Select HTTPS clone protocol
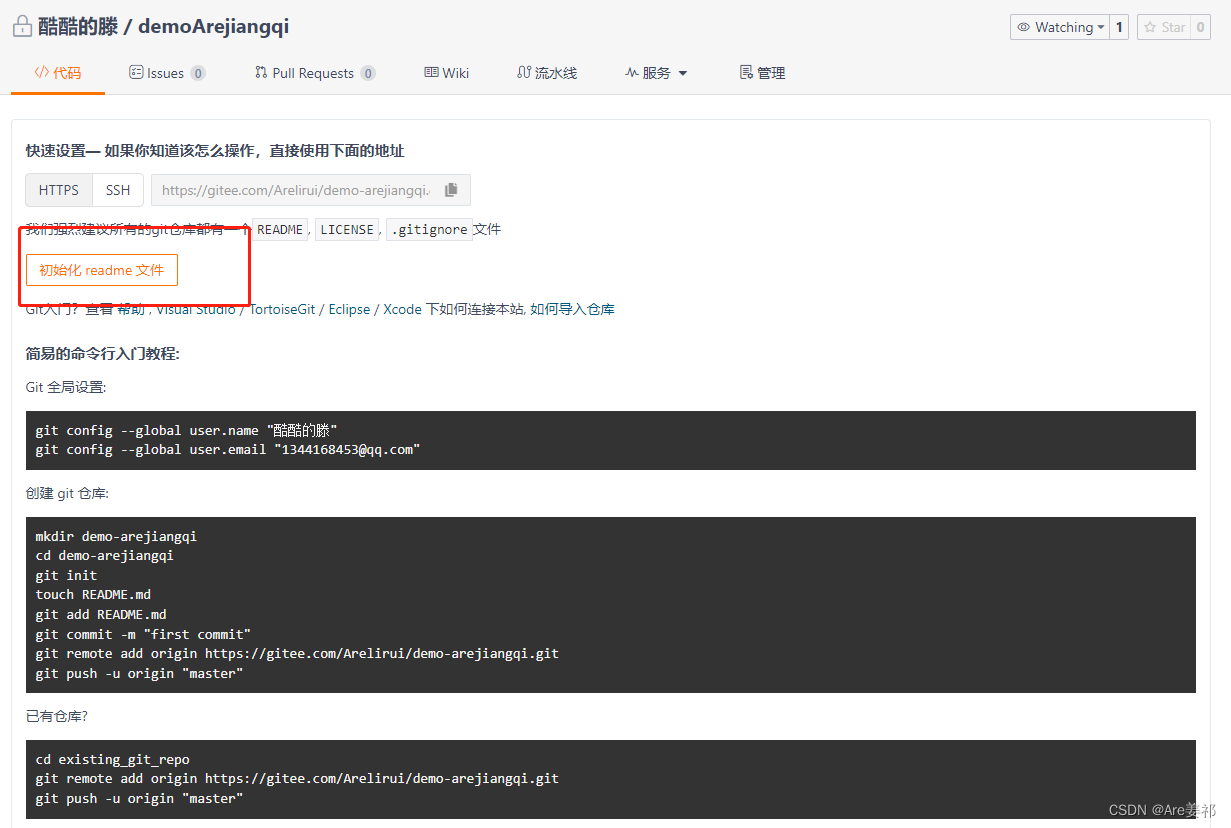Image resolution: width=1231 pixels, height=828 pixels. pos(58,190)
